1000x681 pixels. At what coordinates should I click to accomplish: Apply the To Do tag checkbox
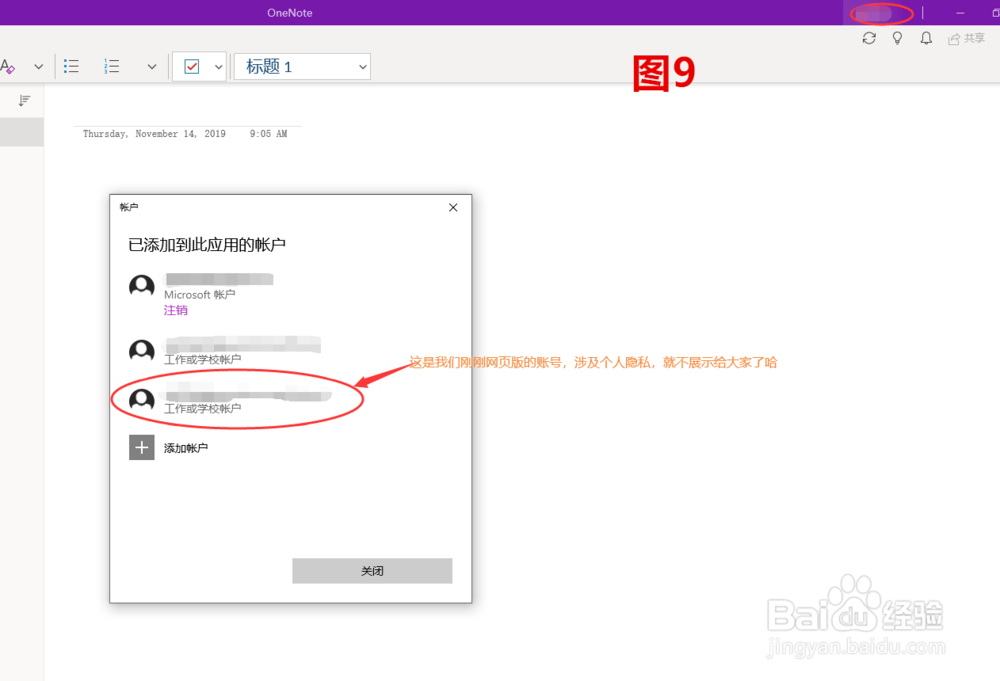(192, 65)
